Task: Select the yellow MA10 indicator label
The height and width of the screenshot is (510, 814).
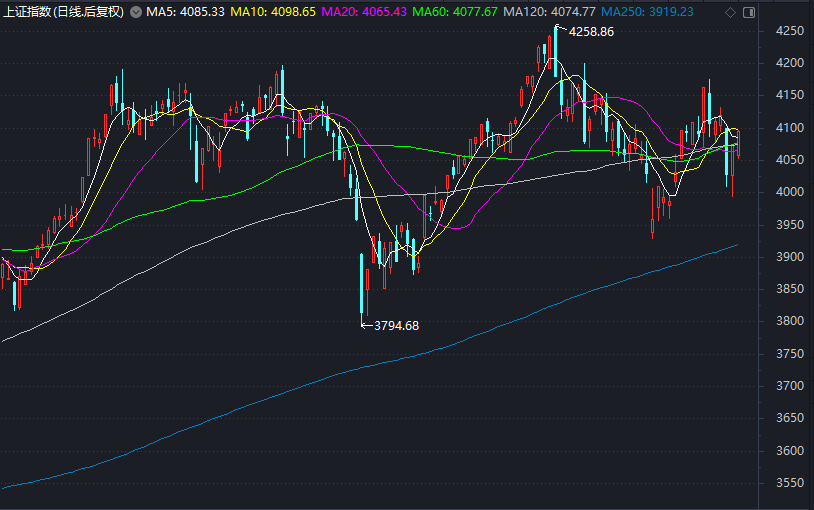Action: [x=273, y=12]
